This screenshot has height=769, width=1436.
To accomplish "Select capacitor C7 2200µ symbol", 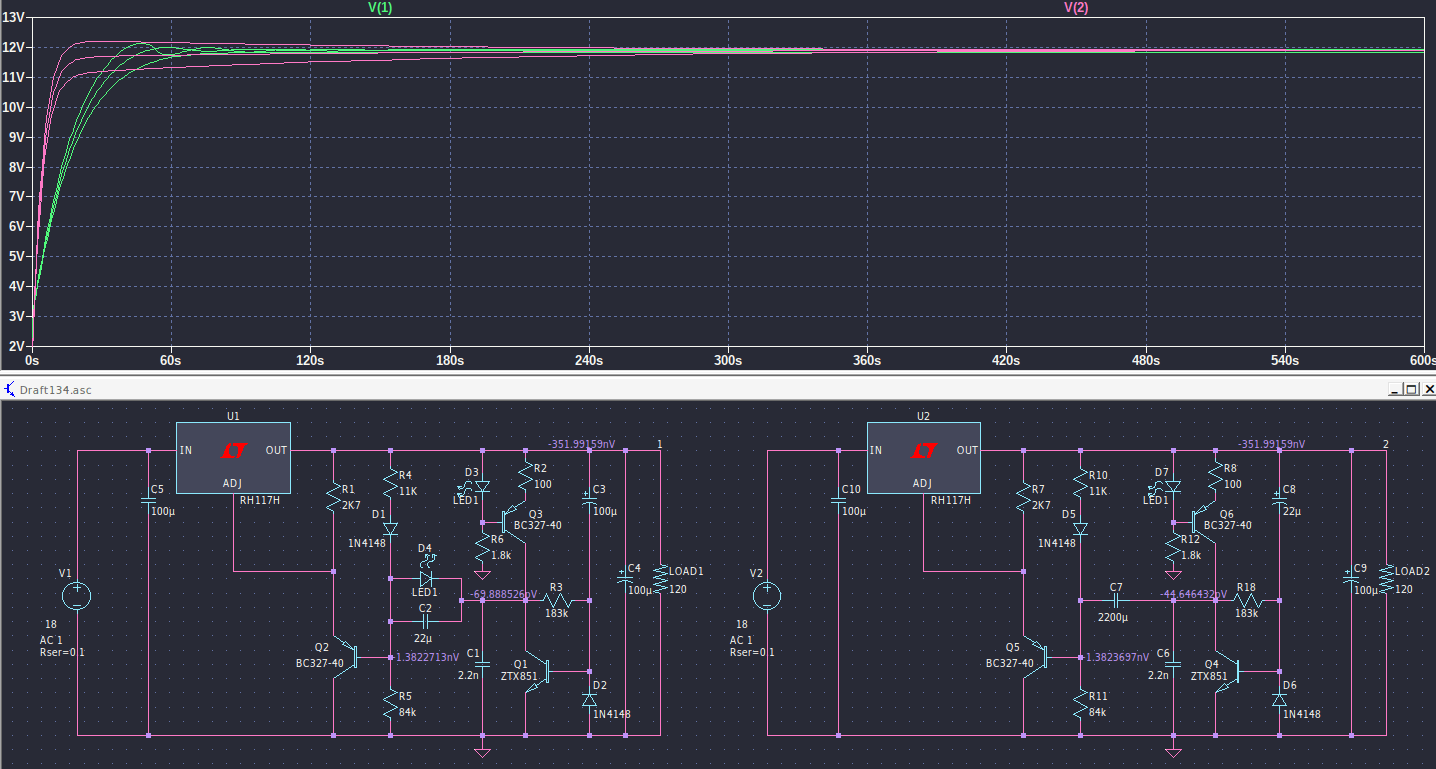I will point(1116,601).
